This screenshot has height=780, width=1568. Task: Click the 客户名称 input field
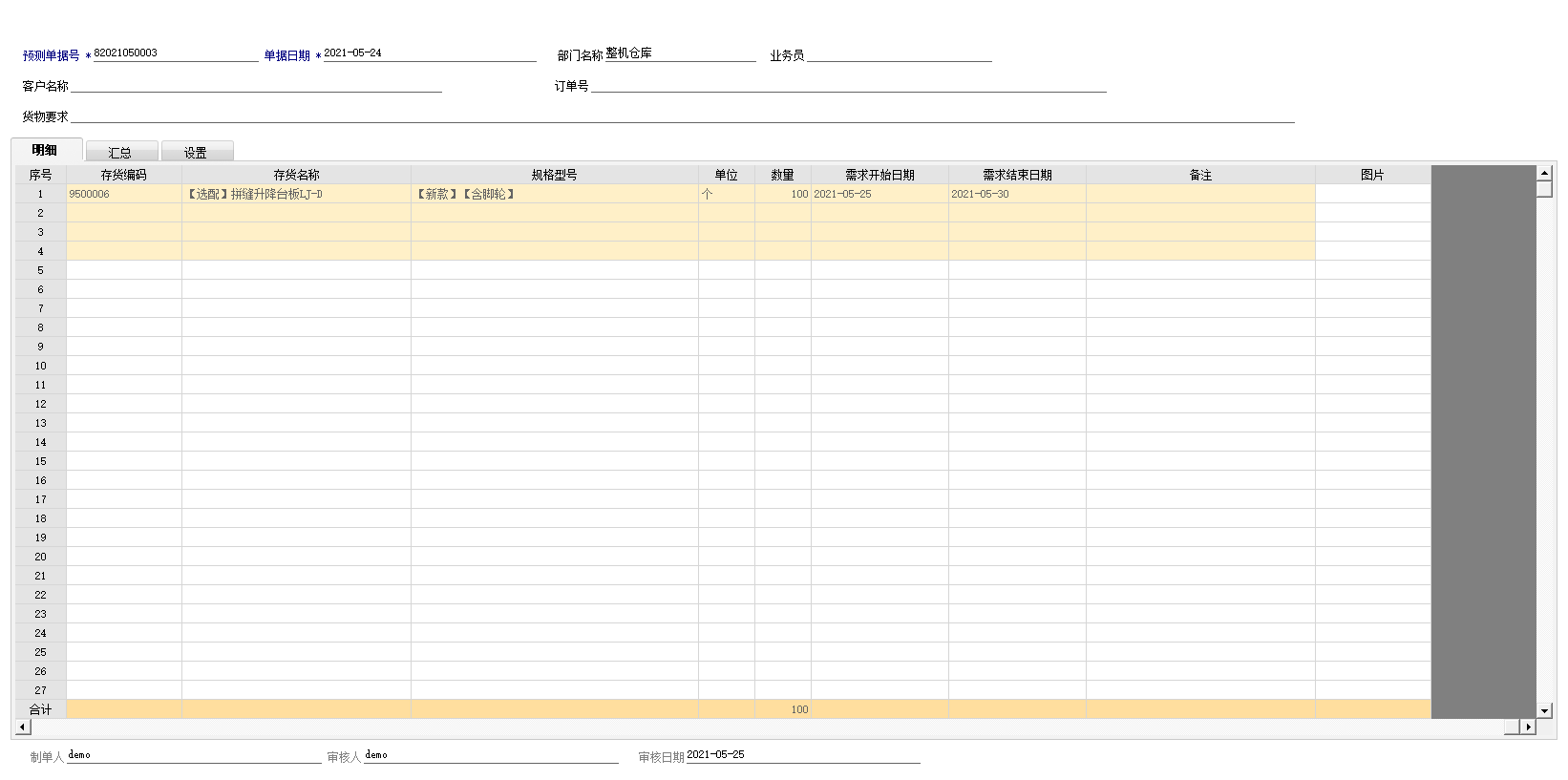point(256,85)
